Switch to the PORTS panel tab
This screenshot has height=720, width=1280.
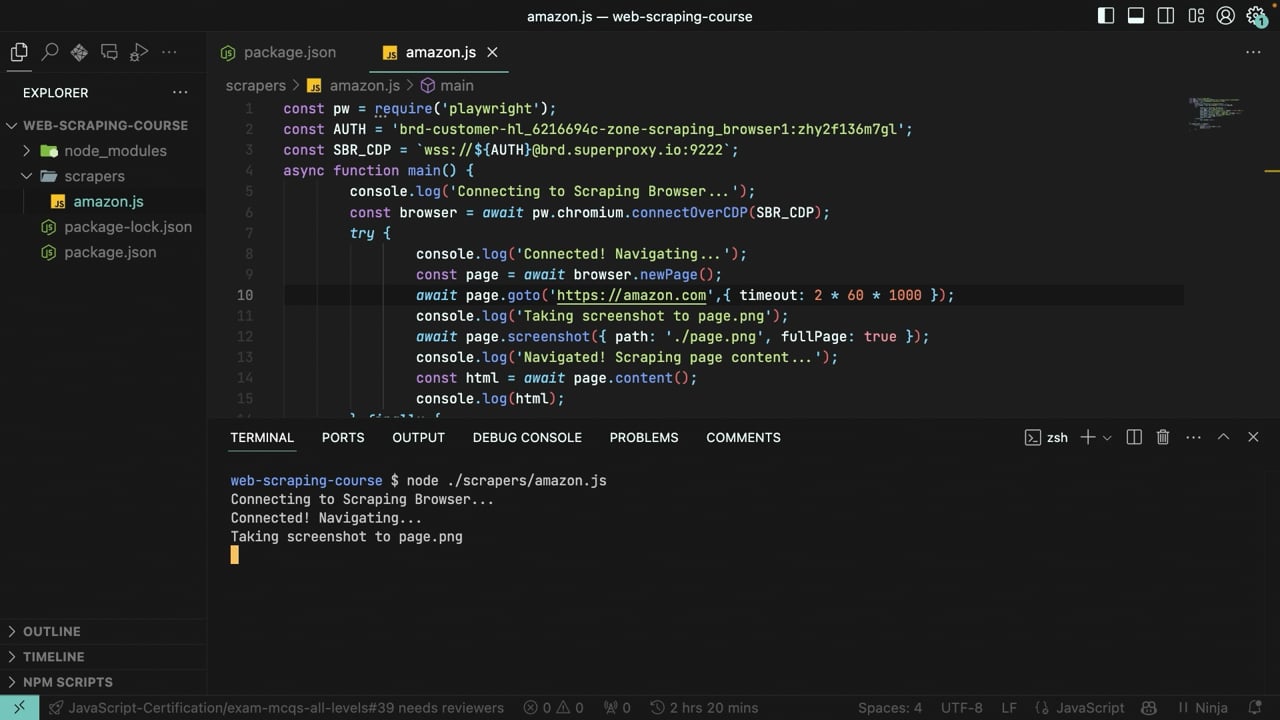pyautogui.click(x=343, y=437)
